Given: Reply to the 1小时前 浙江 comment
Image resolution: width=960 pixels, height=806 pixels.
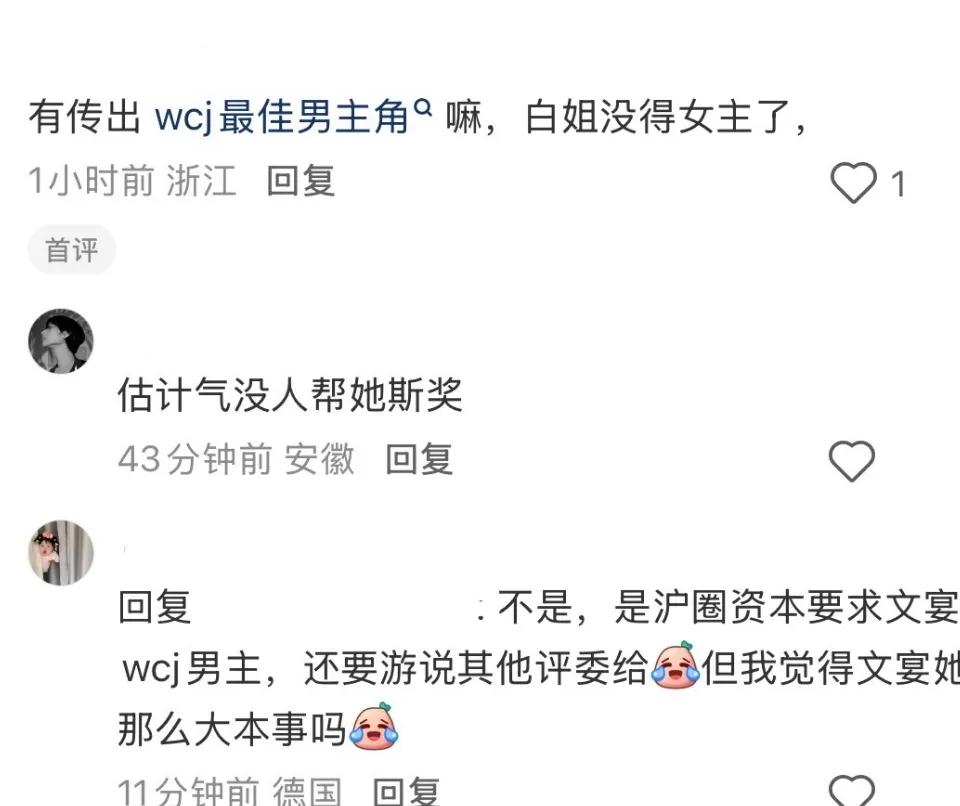Looking at the screenshot, I should point(301,181).
